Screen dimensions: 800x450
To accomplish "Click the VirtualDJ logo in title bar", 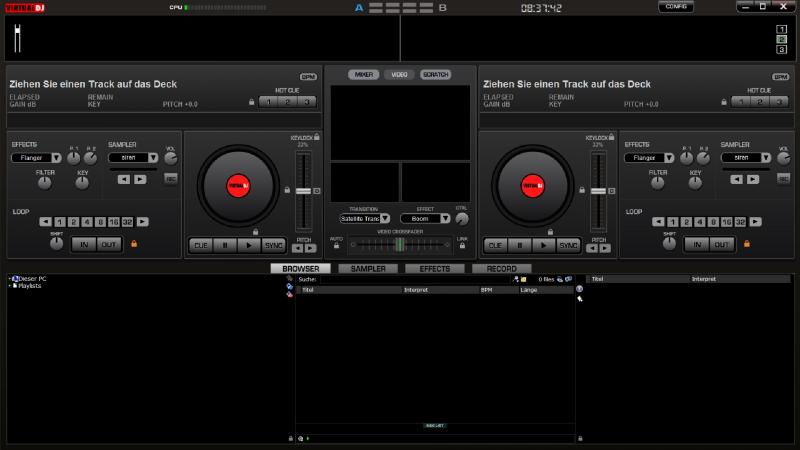I will point(25,8).
